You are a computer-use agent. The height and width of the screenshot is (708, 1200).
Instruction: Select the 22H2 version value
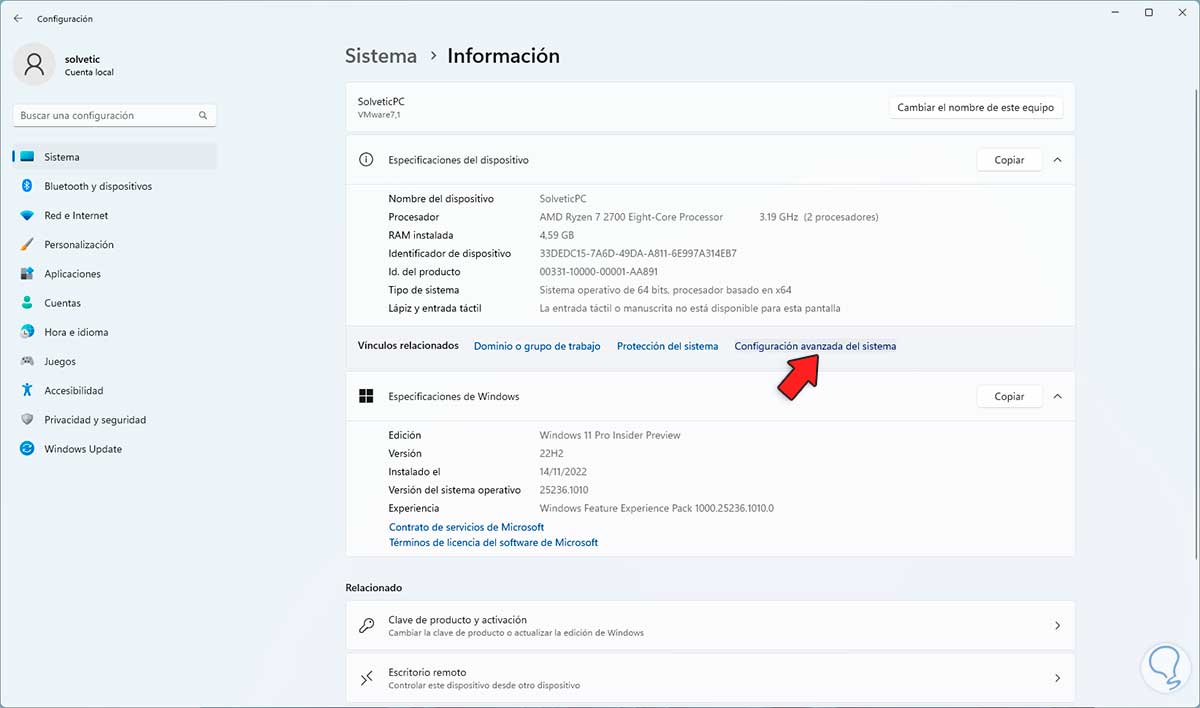[x=552, y=453]
